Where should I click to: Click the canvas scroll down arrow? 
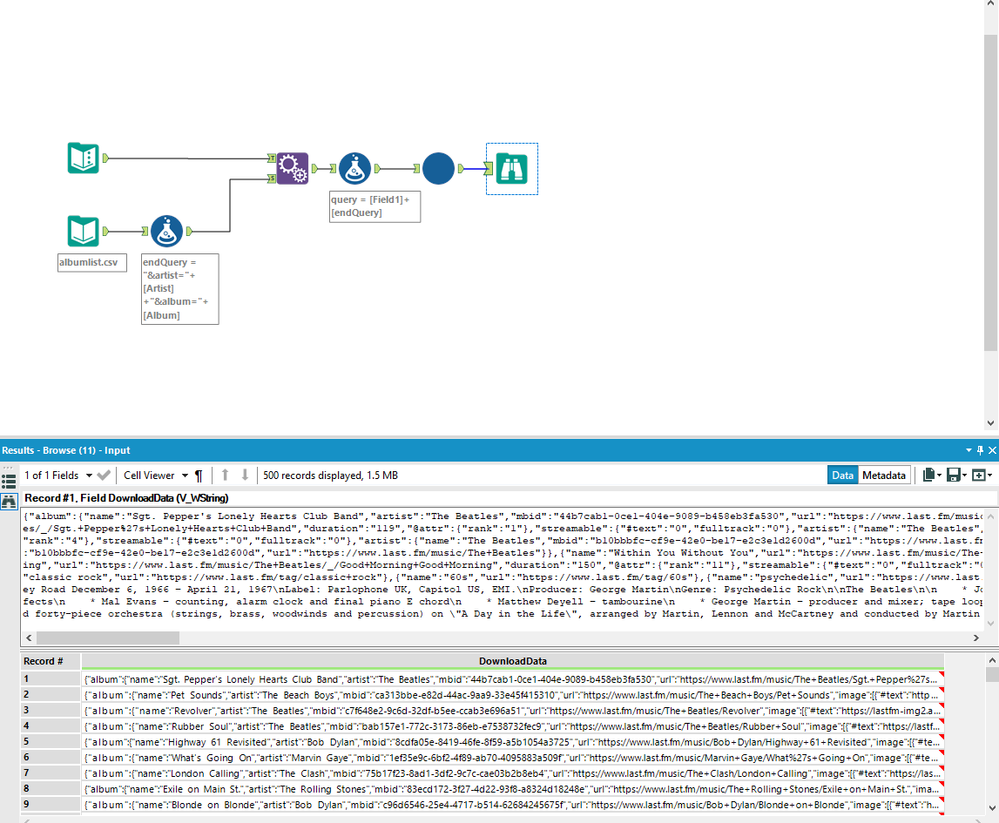(x=990, y=423)
